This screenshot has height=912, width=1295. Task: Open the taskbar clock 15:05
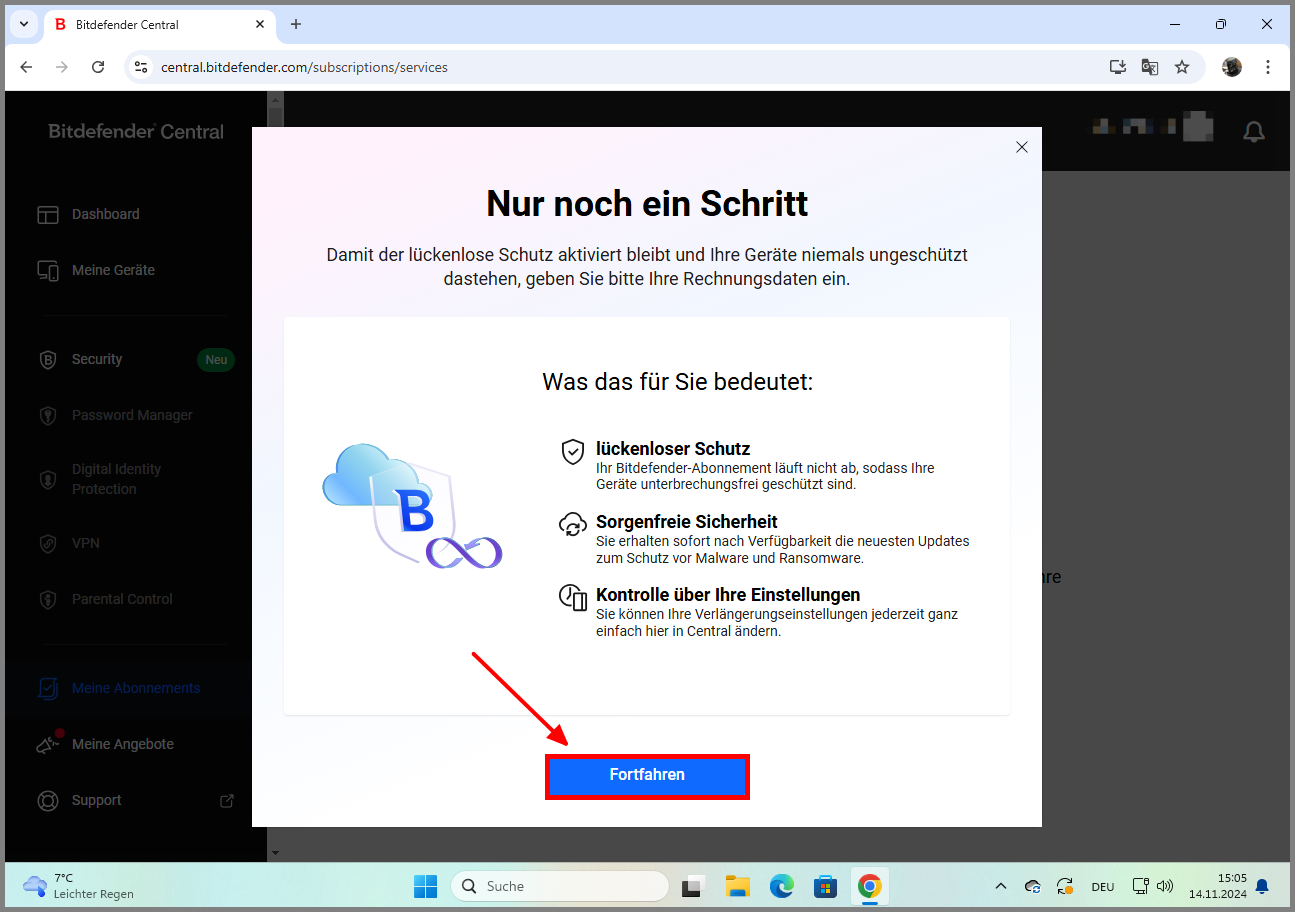(1218, 886)
